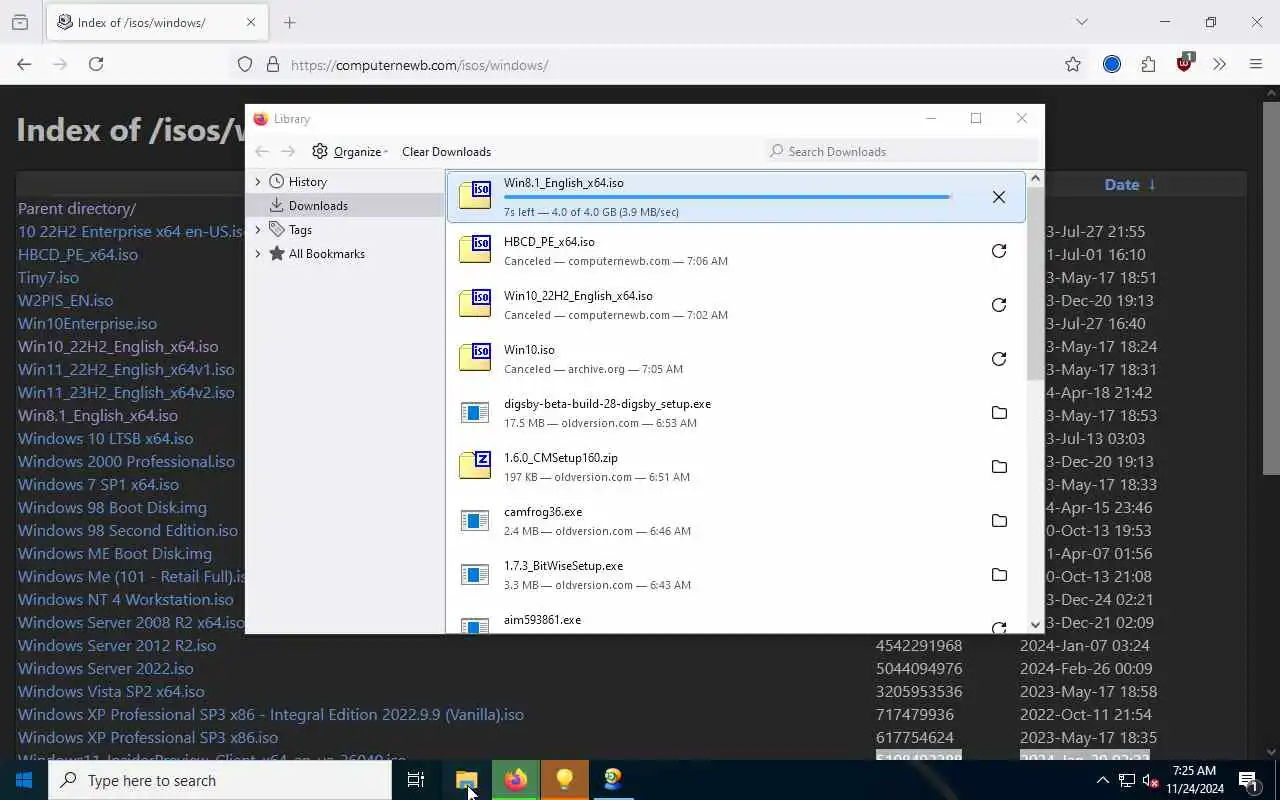
Task: Bookmark this page with the star
Action: [x=1073, y=64]
